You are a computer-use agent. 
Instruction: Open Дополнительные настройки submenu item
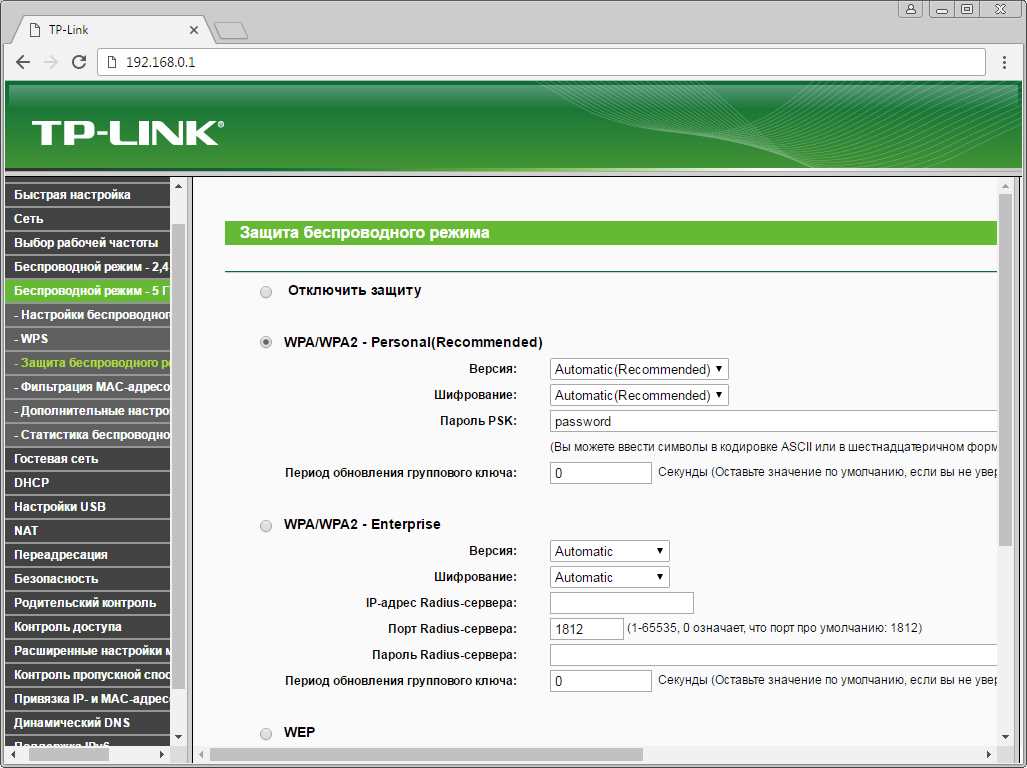coord(87,411)
